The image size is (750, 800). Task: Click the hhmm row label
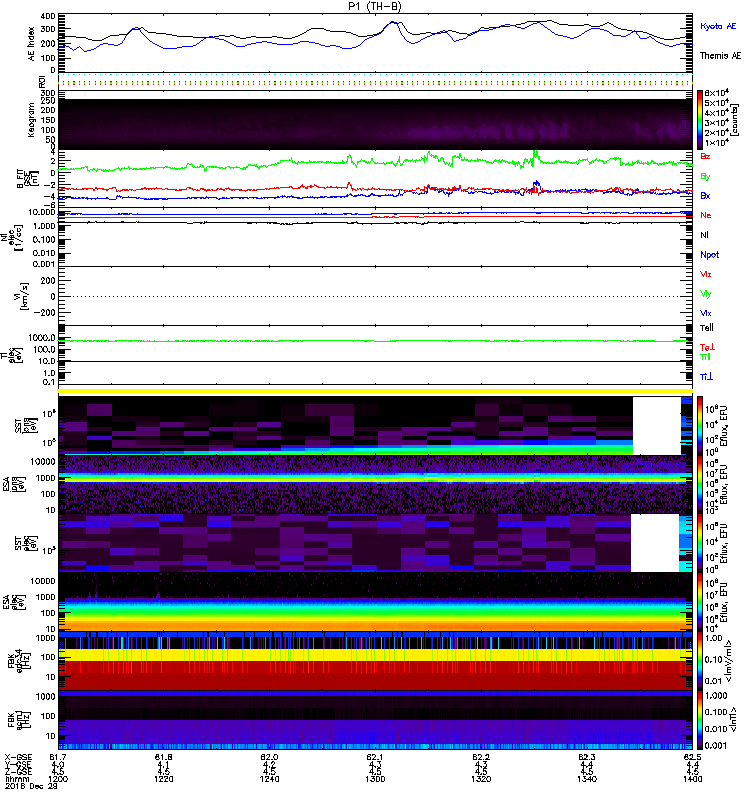17,780
